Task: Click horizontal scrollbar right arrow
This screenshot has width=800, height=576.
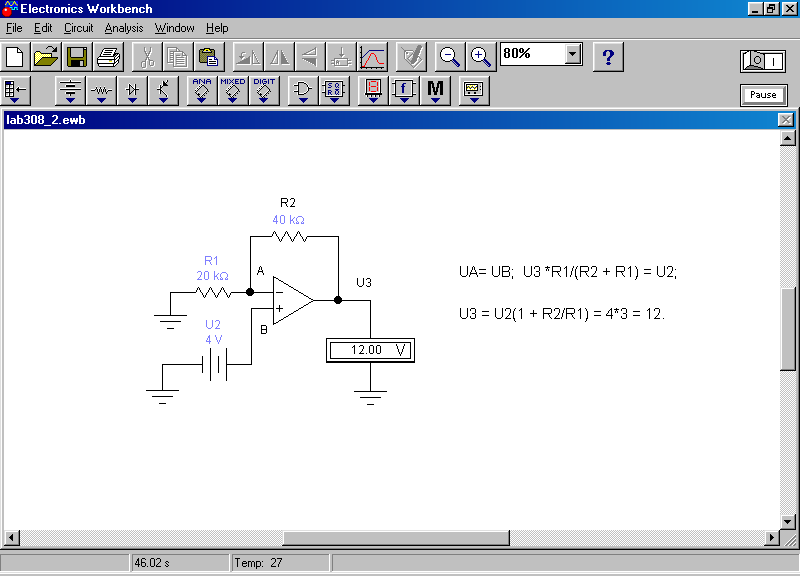Action: (x=772, y=537)
